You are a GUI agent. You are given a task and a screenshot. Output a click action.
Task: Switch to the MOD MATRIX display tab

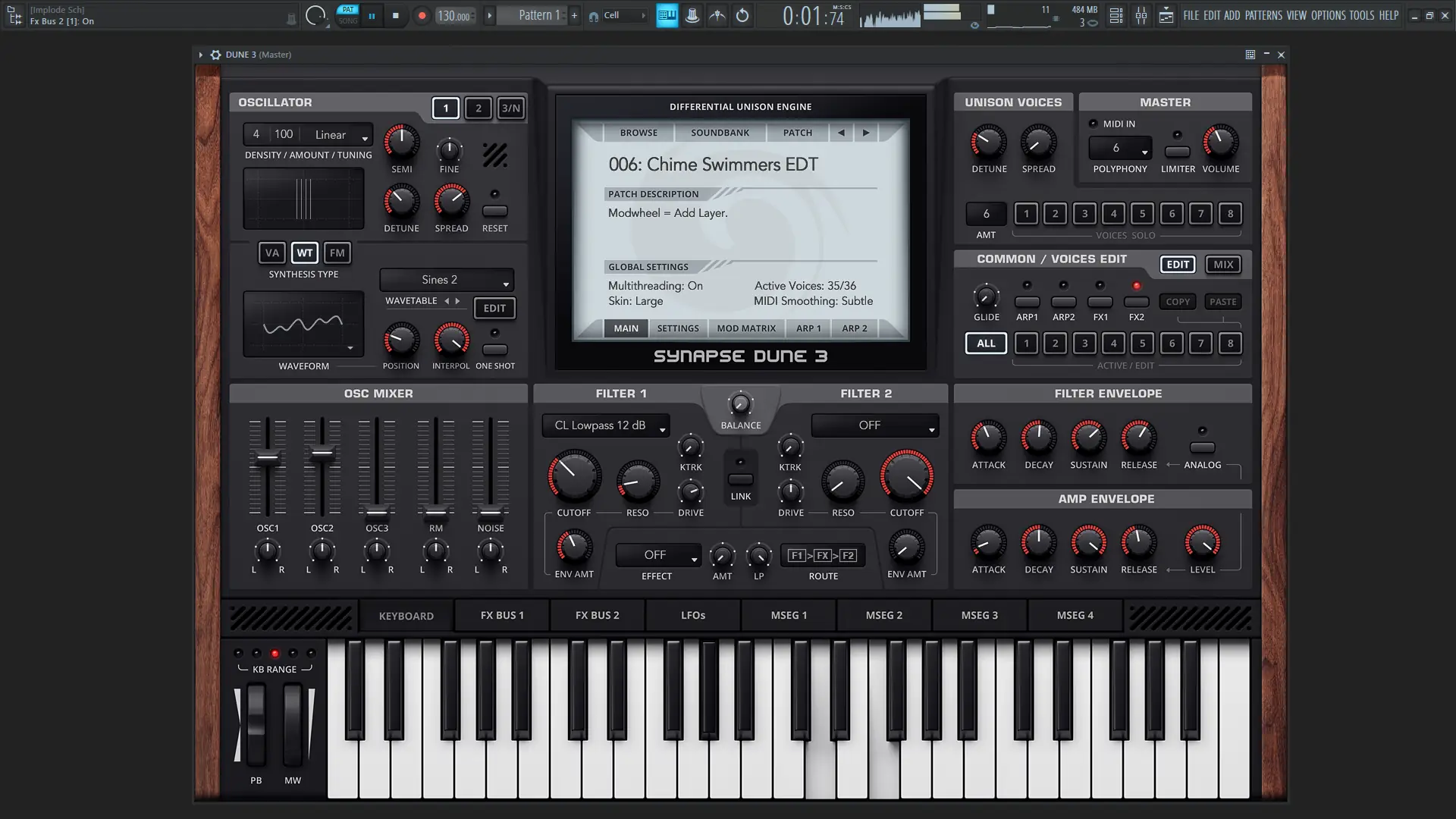coord(746,328)
